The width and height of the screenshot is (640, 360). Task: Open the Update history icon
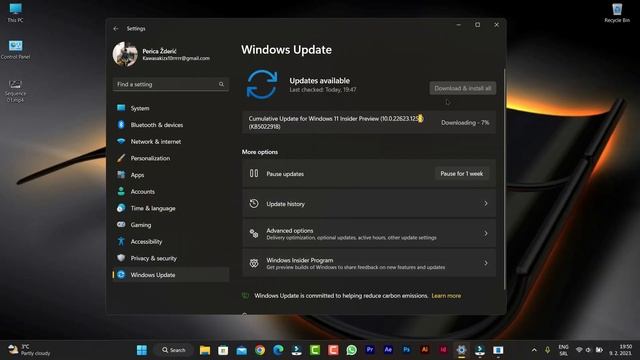pyautogui.click(x=254, y=203)
